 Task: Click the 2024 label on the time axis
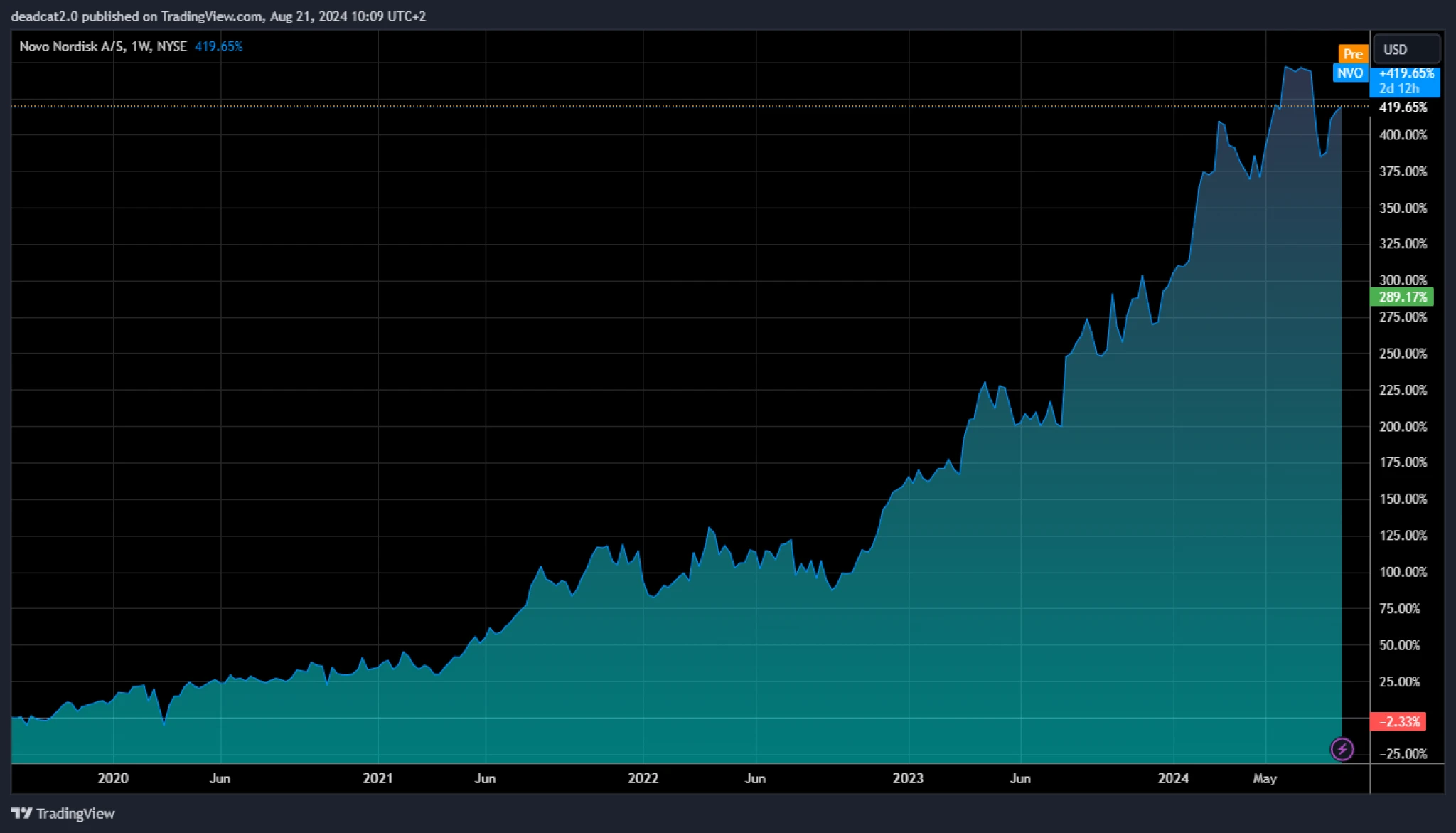pos(1173,778)
